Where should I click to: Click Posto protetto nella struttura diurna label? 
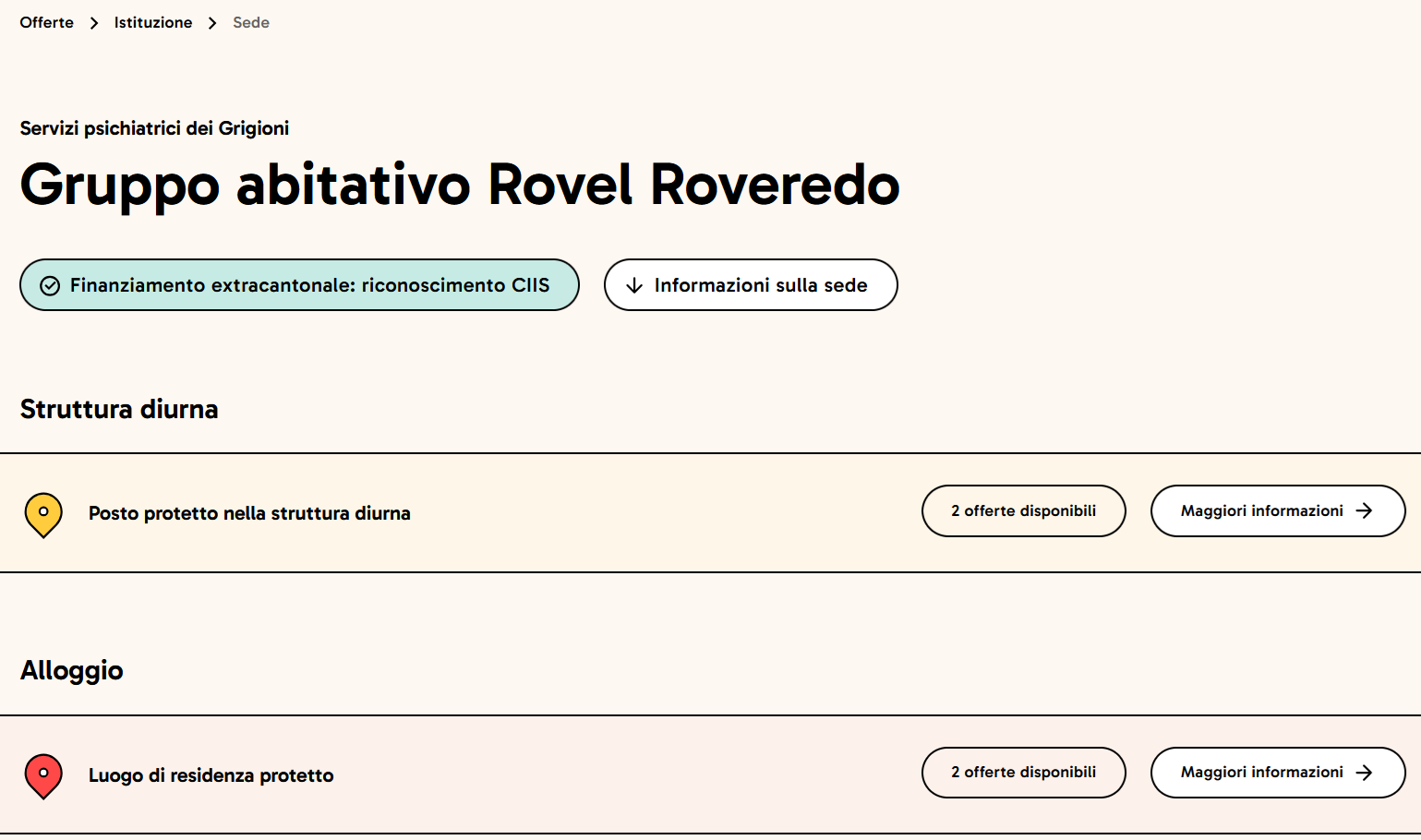249,513
